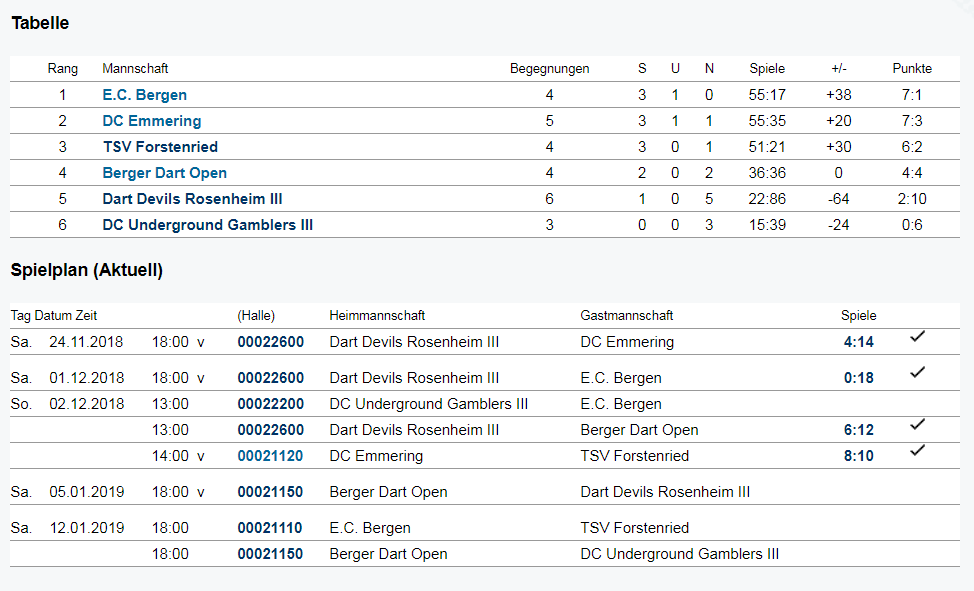Click the "v" marker next to 14:00
974x591 pixels.
point(200,456)
